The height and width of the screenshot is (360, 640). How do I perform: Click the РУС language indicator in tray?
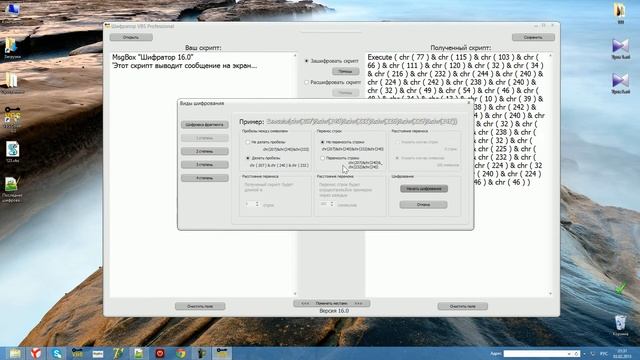(604, 353)
